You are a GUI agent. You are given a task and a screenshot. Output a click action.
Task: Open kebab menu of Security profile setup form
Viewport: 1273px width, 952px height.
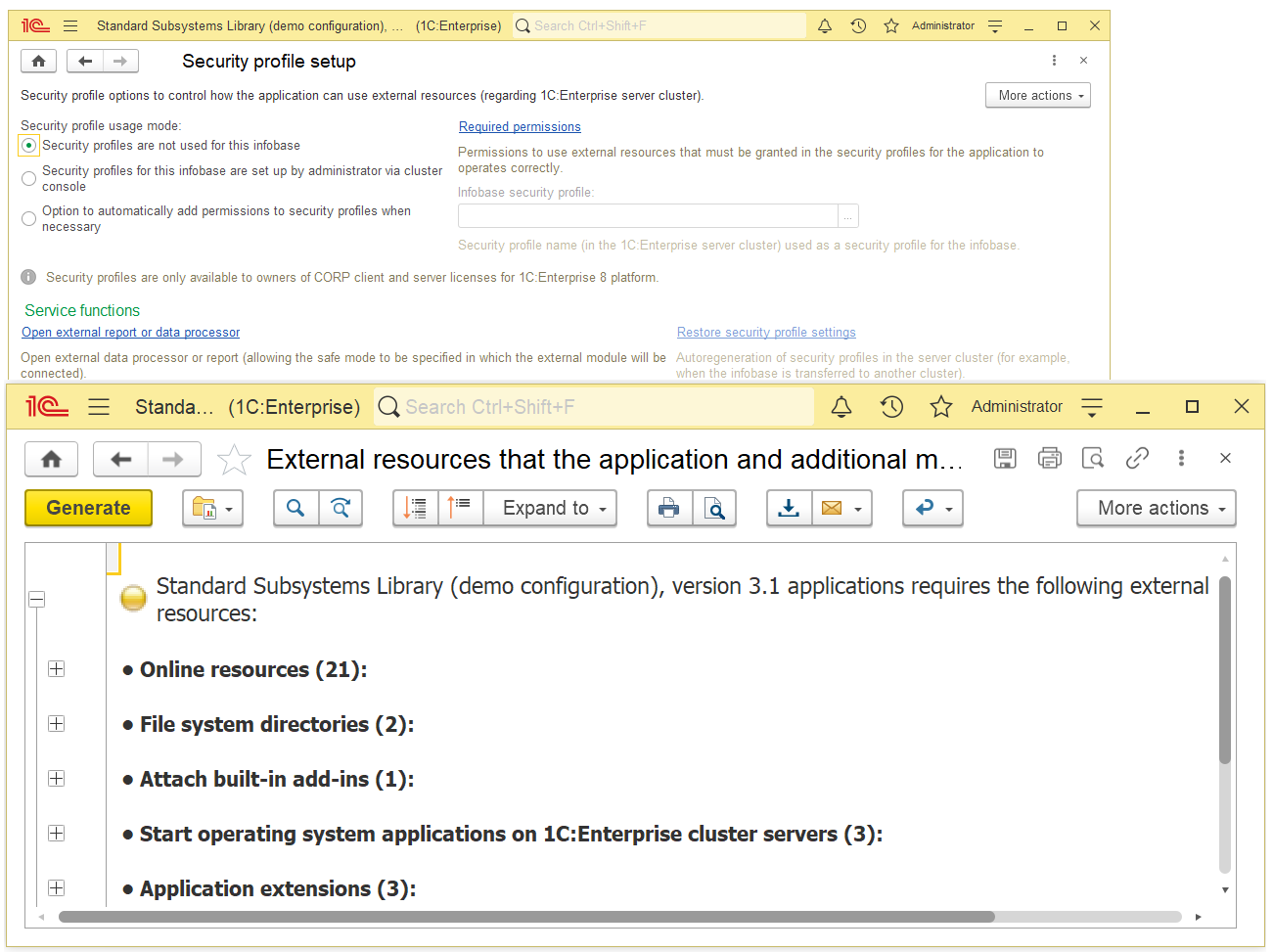click(1054, 61)
